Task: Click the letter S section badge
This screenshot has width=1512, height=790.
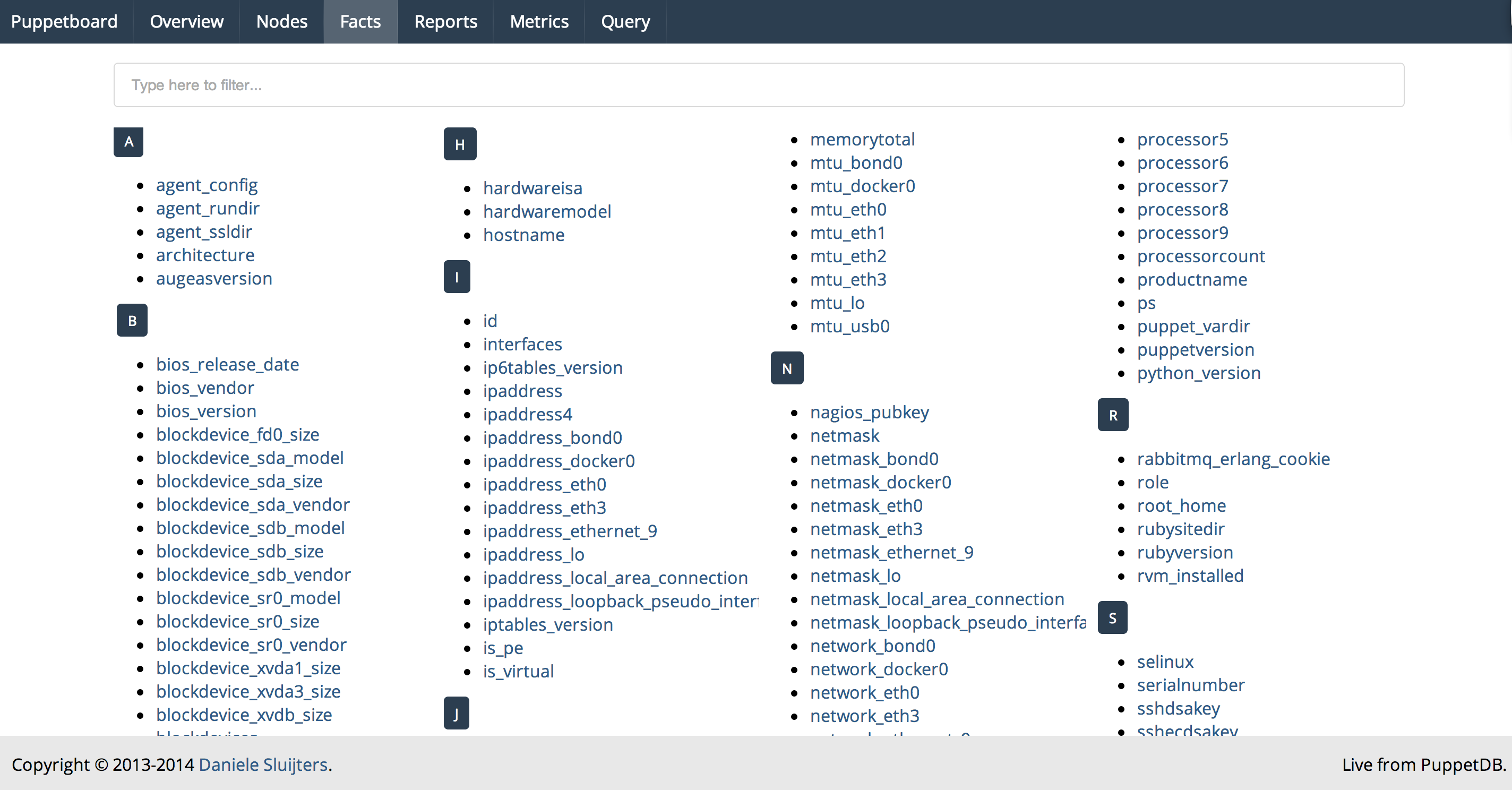Action: tap(1112, 618)
